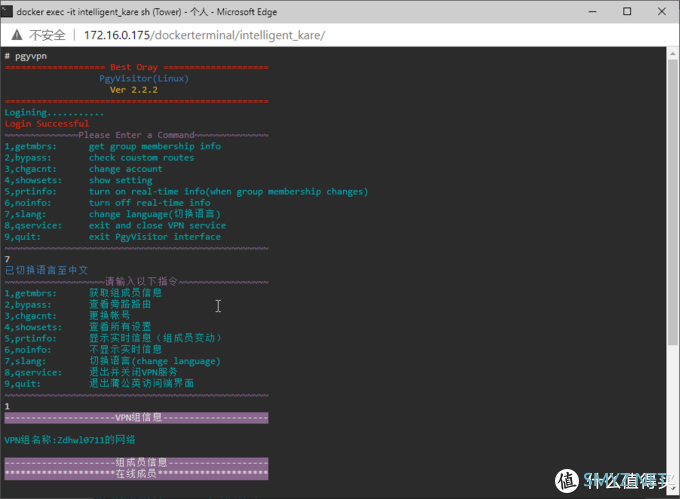680x499 pixels.
Task: Click '查看所有设置' description
Action: [x=120, y=326]
